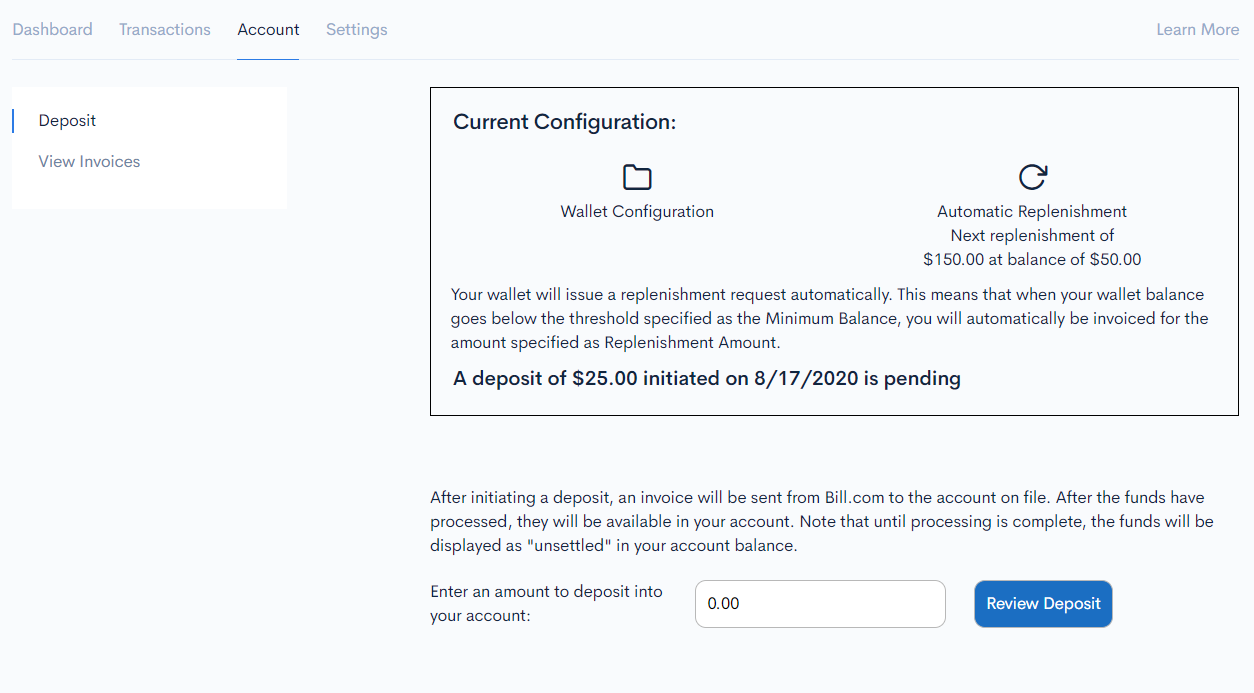Click the next replenishment $150.00 text
1254x693 pixels.
click(x=1032, y=247)
